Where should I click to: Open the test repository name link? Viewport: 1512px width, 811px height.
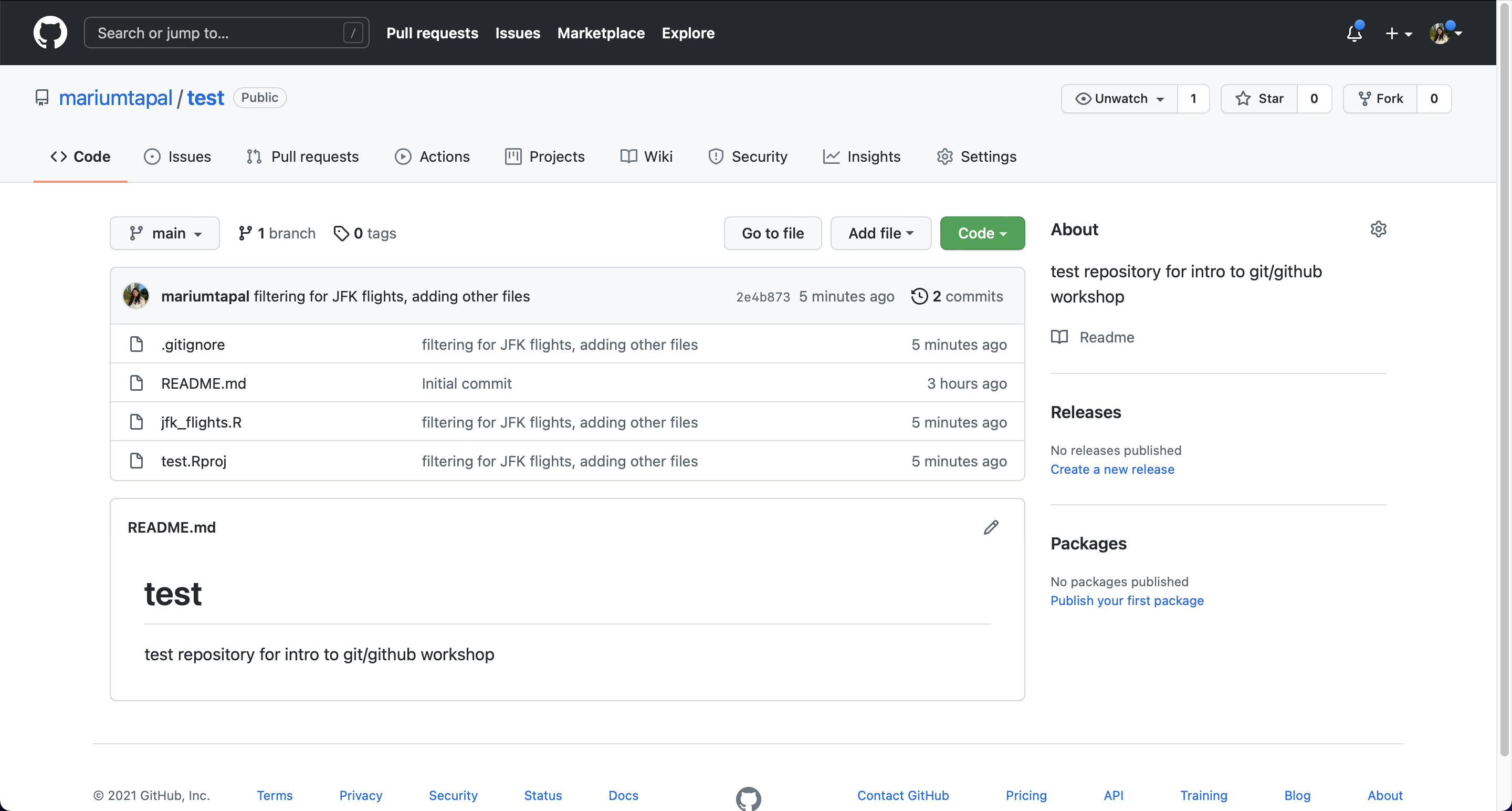pos(205,98)
